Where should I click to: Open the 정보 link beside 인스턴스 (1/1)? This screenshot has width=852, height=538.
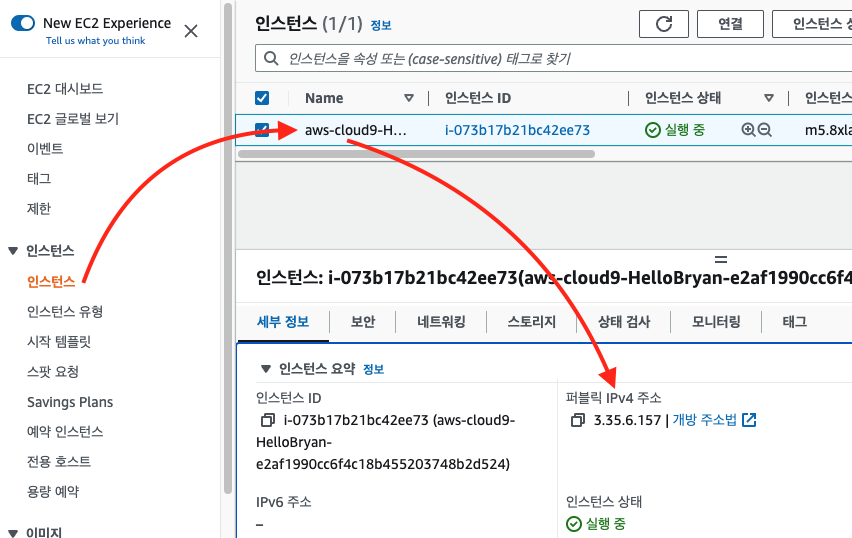coord(381,25)
